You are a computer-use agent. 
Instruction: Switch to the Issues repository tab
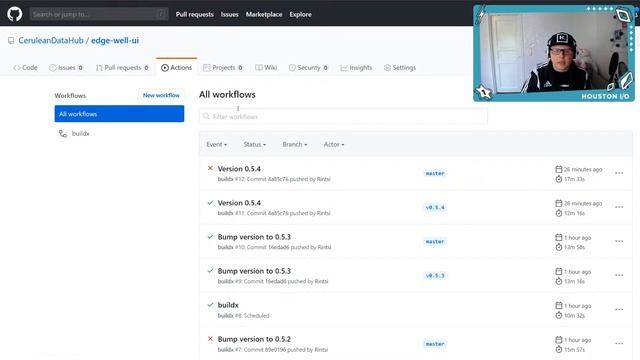tap(66, 68)
